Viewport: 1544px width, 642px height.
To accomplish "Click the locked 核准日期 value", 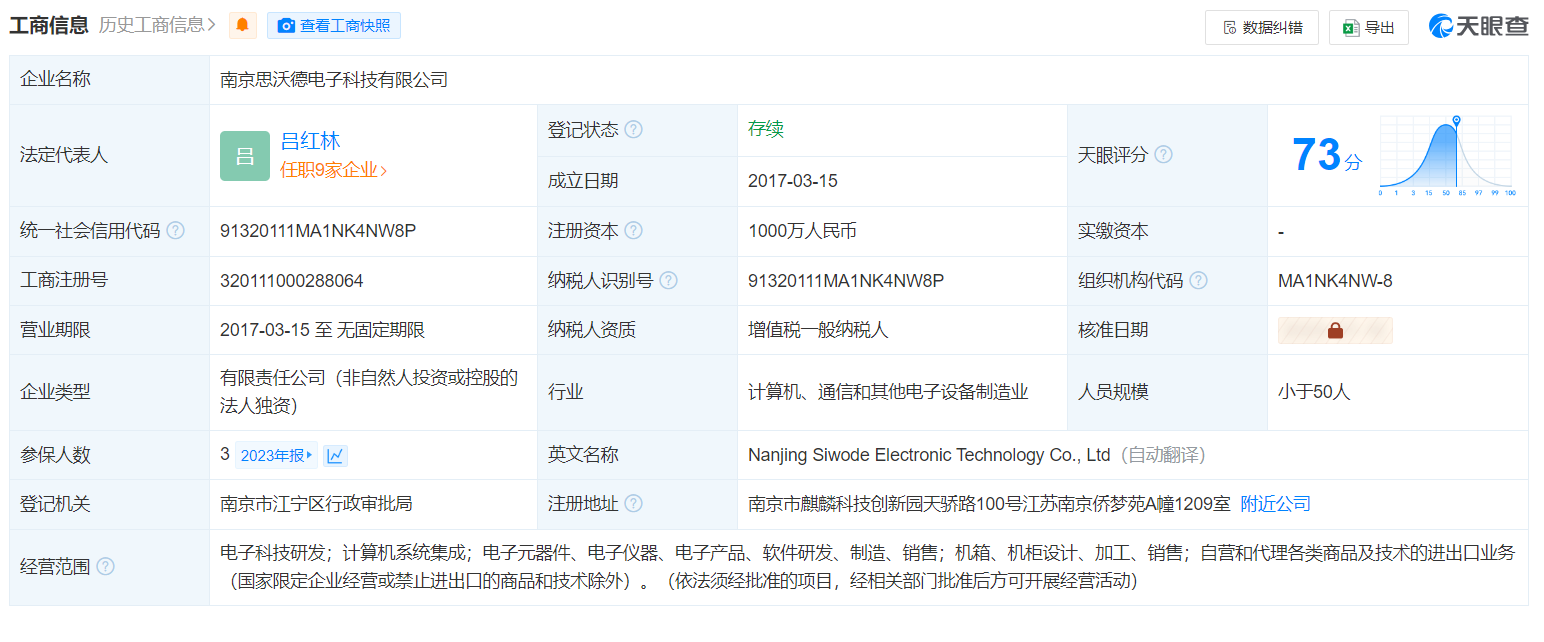I will pyautogui.click(x=1335, y=330).
